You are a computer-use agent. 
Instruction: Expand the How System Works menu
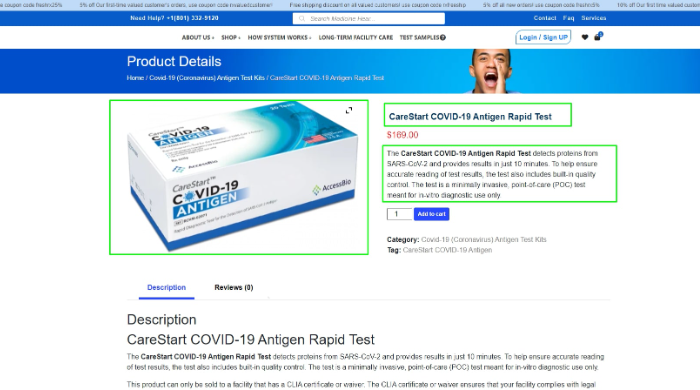[279, 37]
